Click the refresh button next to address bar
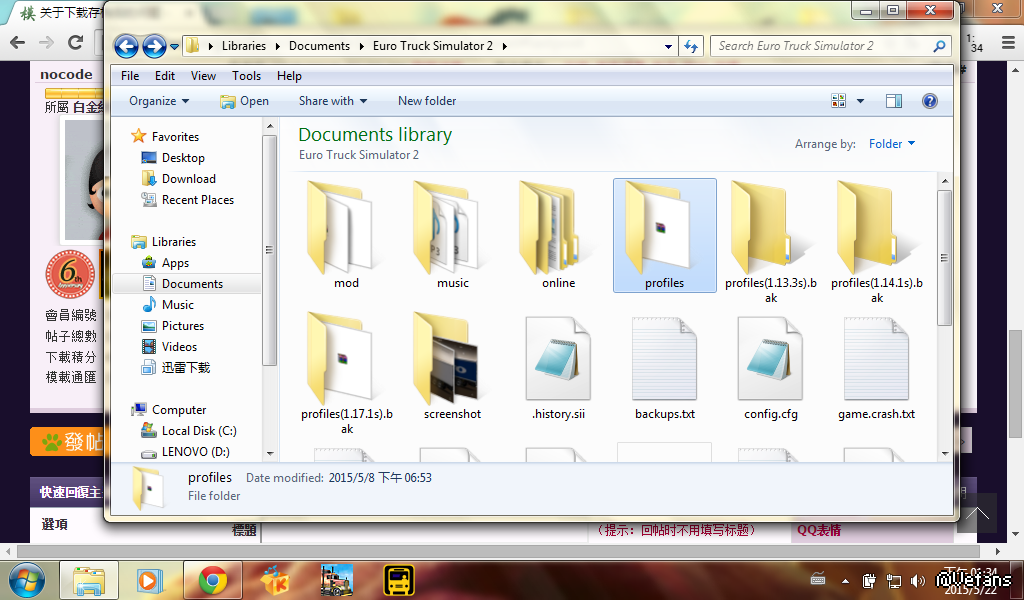Viewport: 1024px width, 600px height. click(x=691, y=46)
